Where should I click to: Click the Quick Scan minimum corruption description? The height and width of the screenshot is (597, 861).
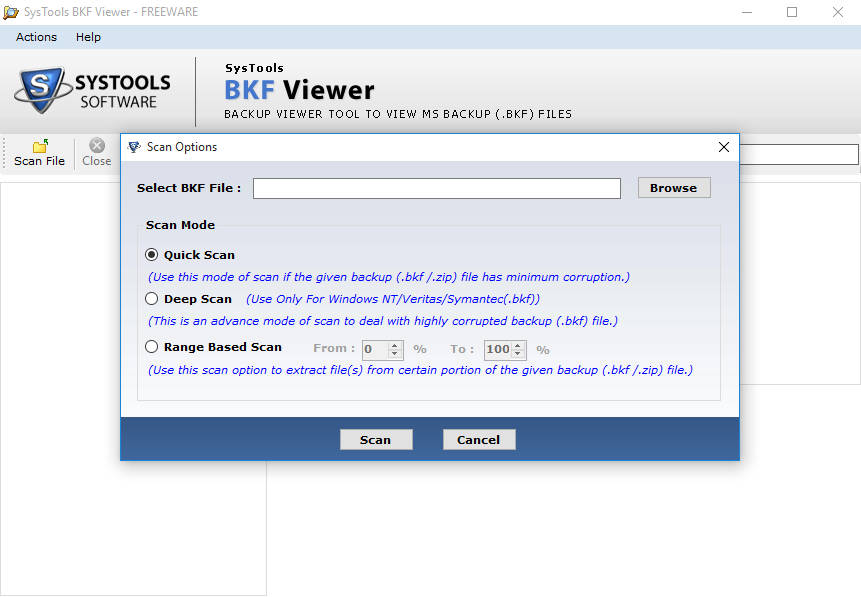click(x=389, y=277)
